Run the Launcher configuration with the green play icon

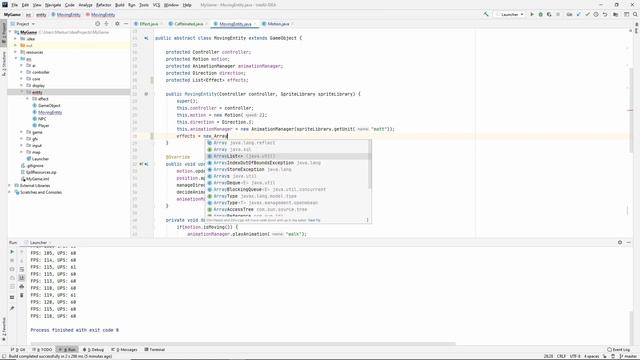pyautogui.click(x=532, y=14)
